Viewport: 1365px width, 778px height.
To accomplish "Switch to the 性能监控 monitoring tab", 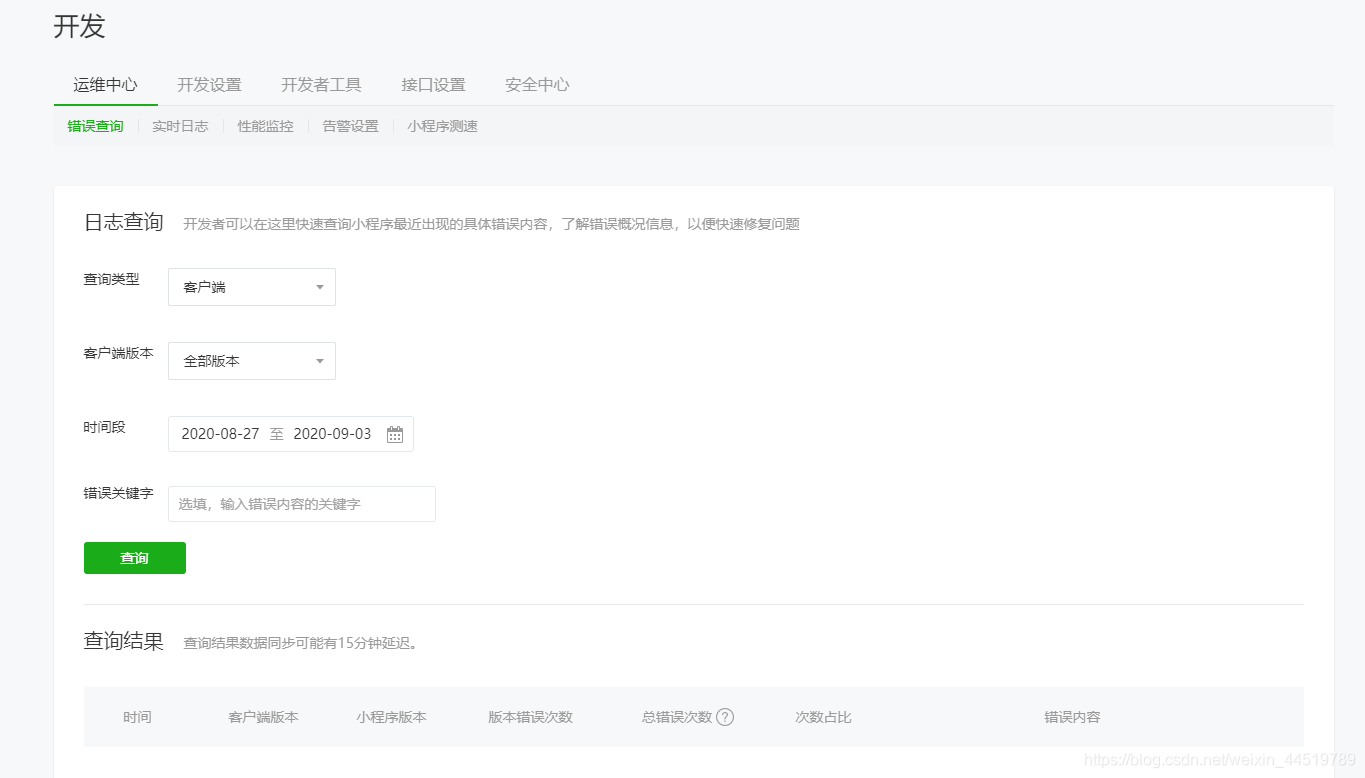I will pyautogui.click(x=265, y=126).
